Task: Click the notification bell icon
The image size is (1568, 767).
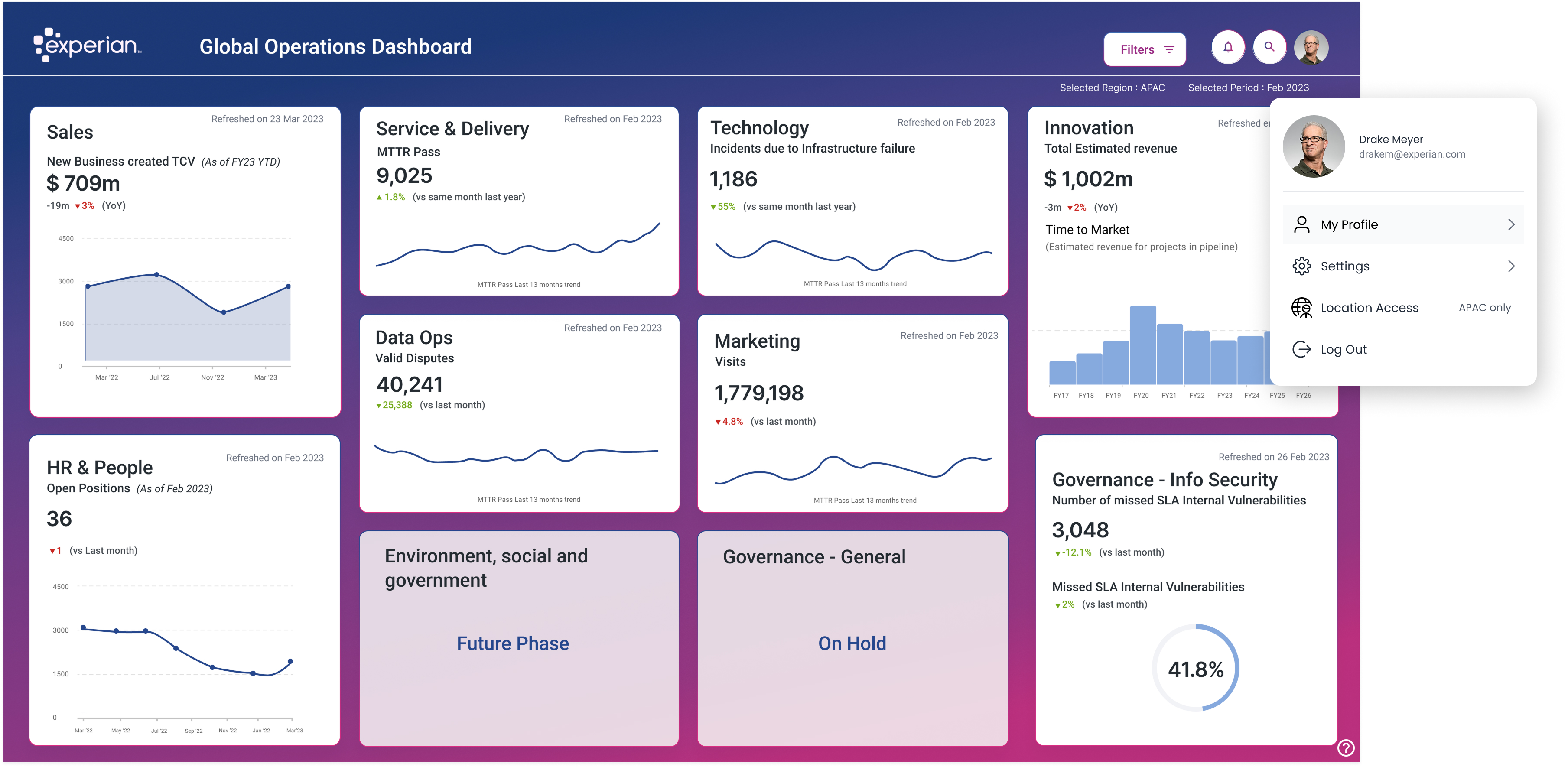Action: pyautogui.click(x=1228, y=48)
